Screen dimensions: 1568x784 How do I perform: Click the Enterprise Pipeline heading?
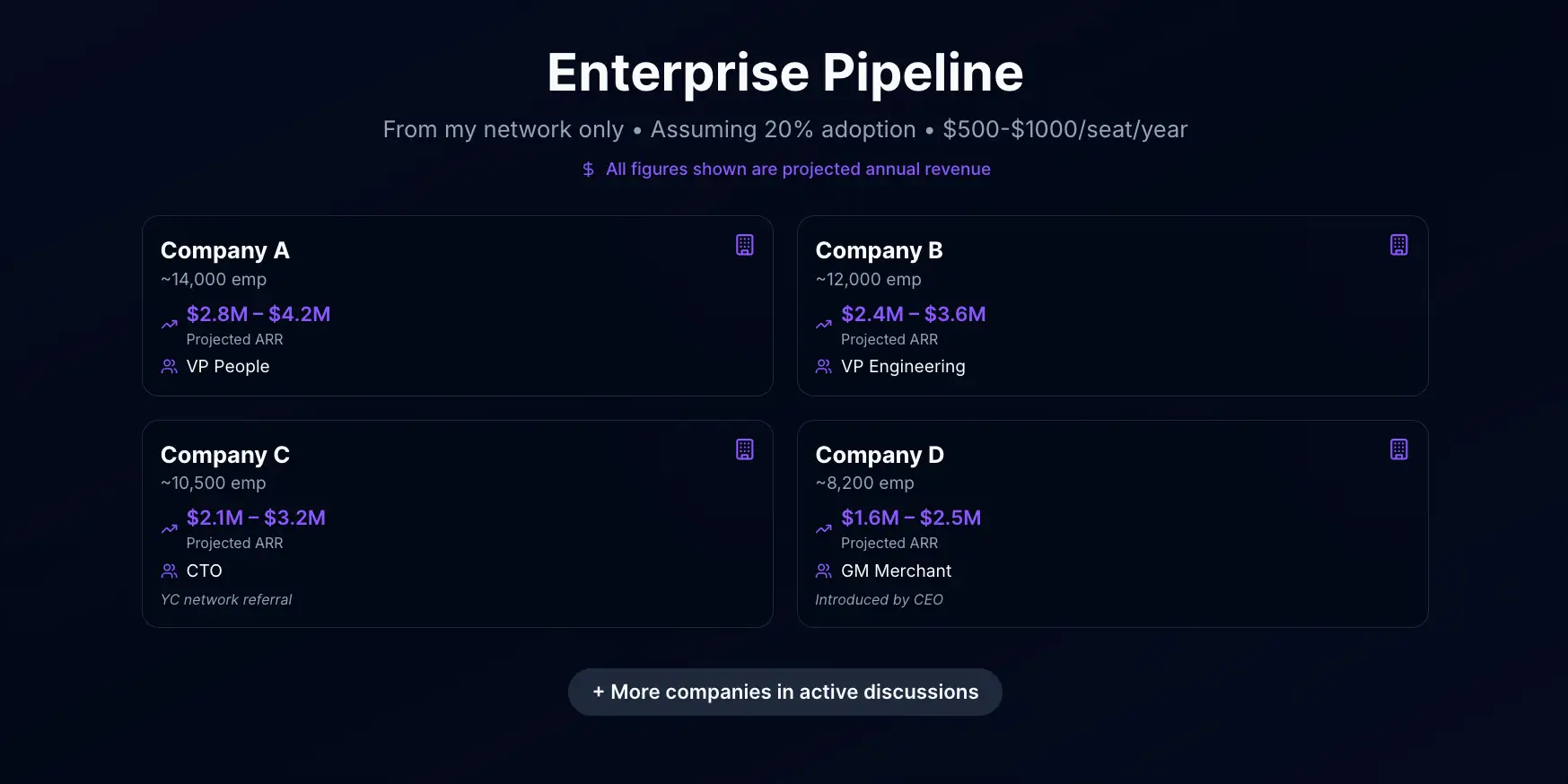(x=784, y=74)
